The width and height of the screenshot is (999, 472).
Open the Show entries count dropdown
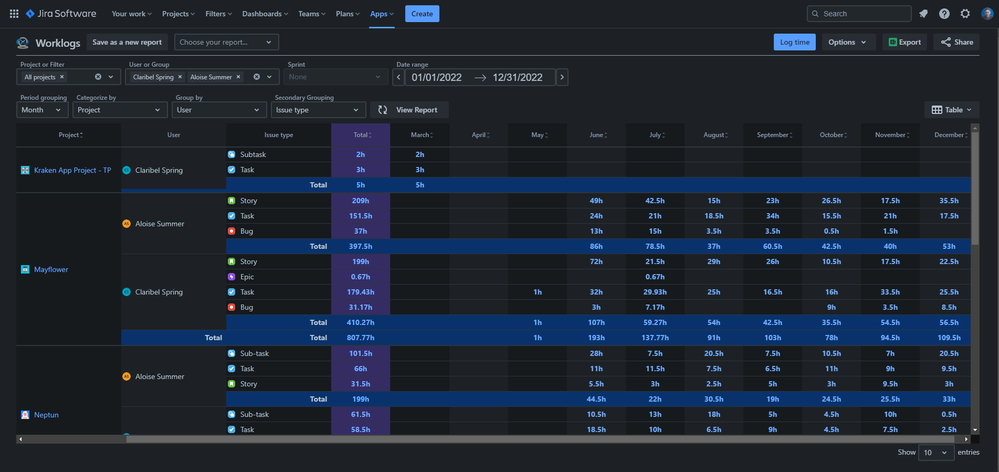(936, 452)
